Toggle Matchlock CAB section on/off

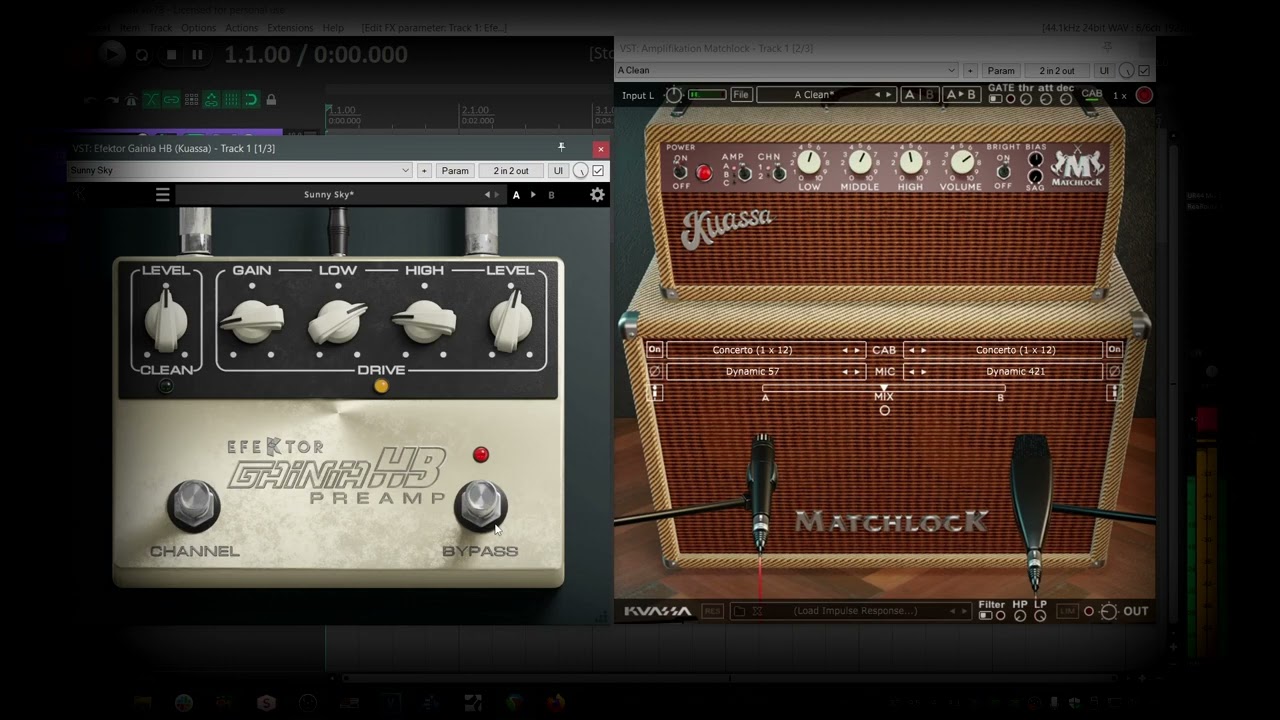pyautogui.click(x=1092, y=95)
